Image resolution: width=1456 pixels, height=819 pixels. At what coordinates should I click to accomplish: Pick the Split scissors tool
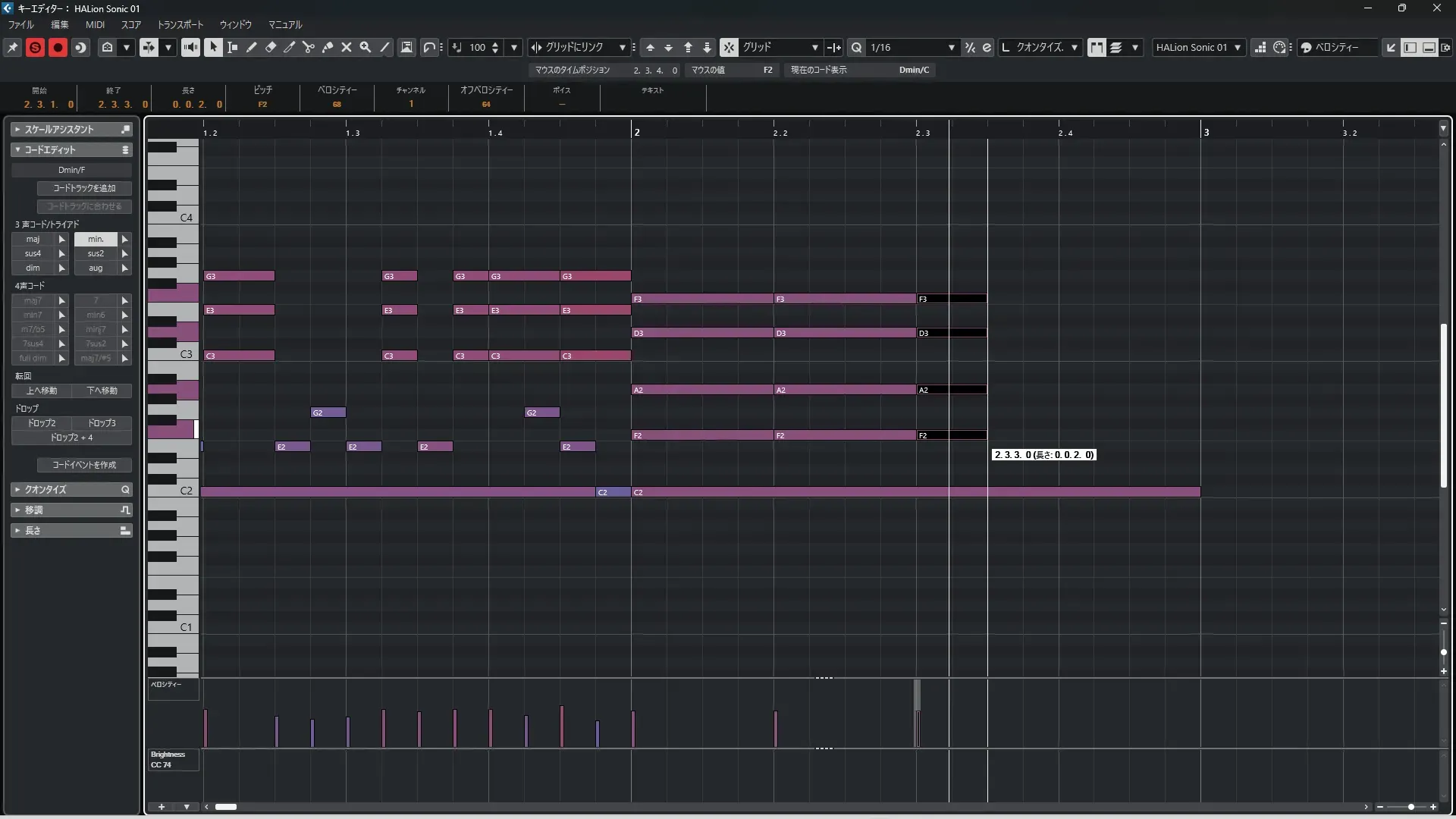[308, 47]
